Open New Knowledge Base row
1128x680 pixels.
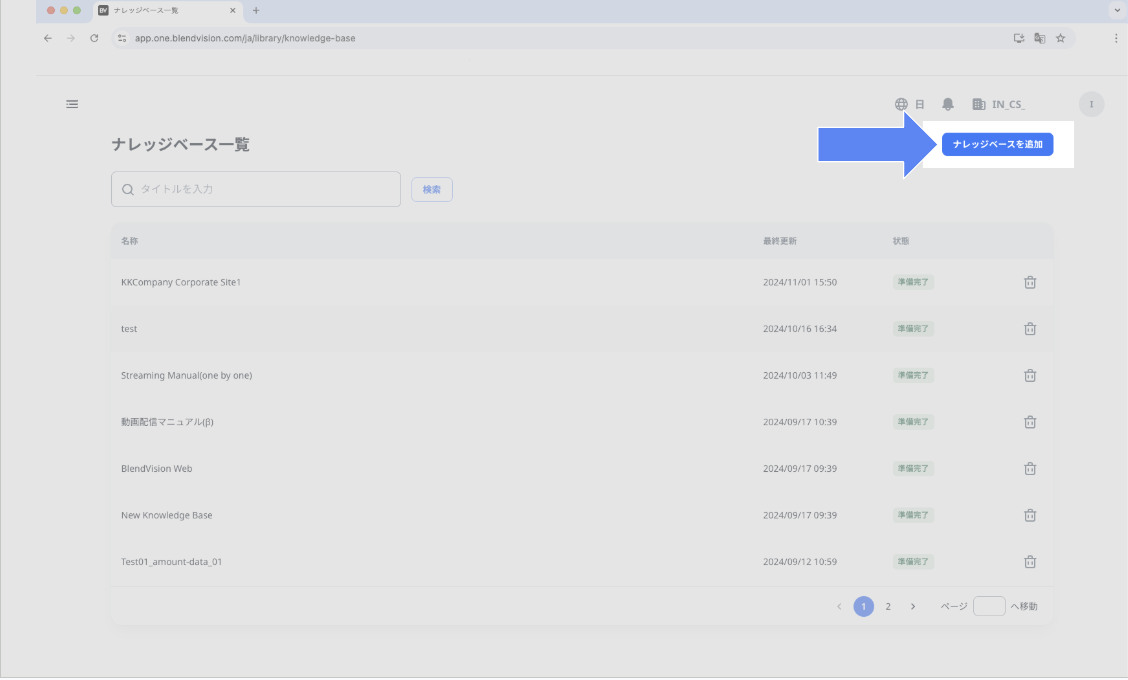pyautogui.click(x=582, y=515)
